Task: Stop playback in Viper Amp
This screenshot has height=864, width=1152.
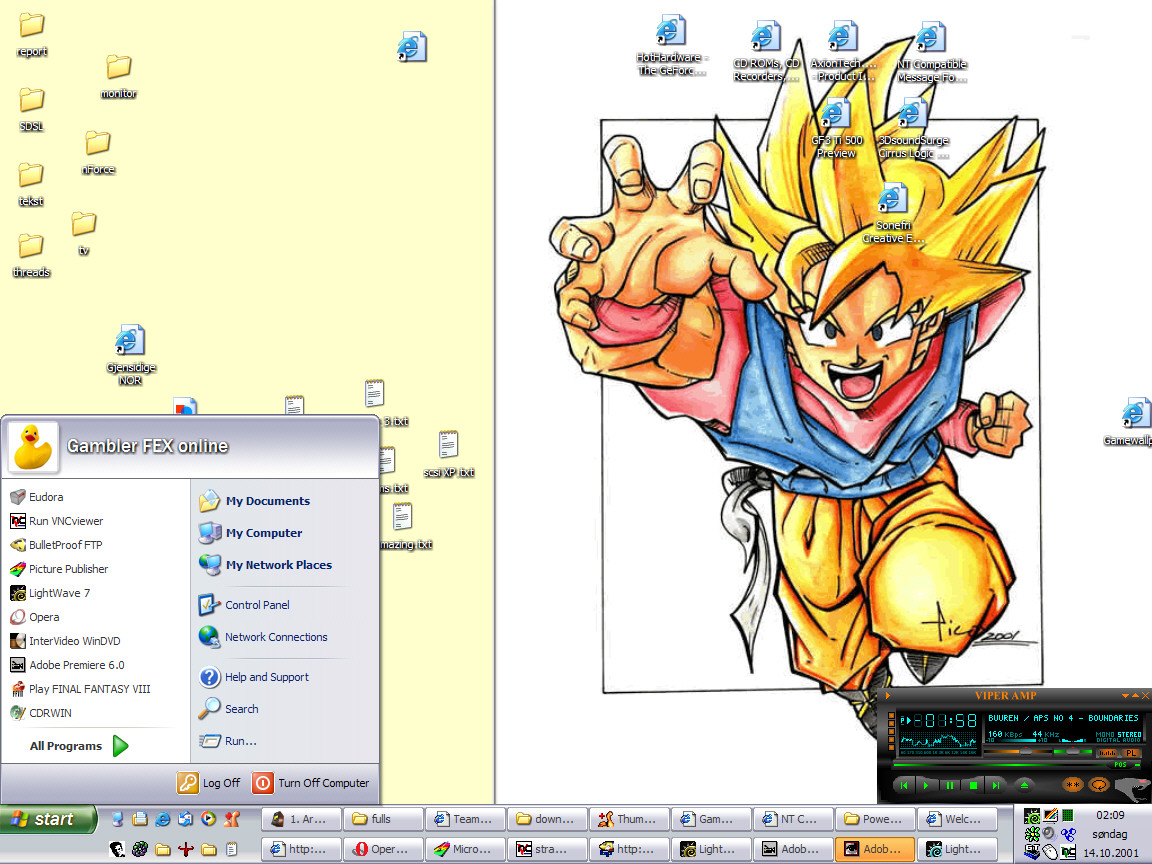Action: click(973, 785)
